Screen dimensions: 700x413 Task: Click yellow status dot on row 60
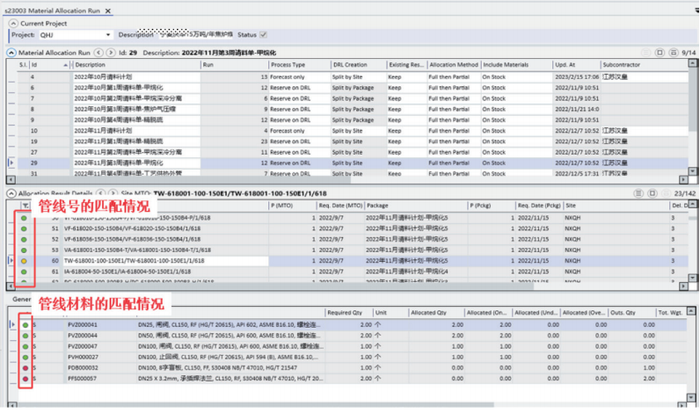pos(24,259)
